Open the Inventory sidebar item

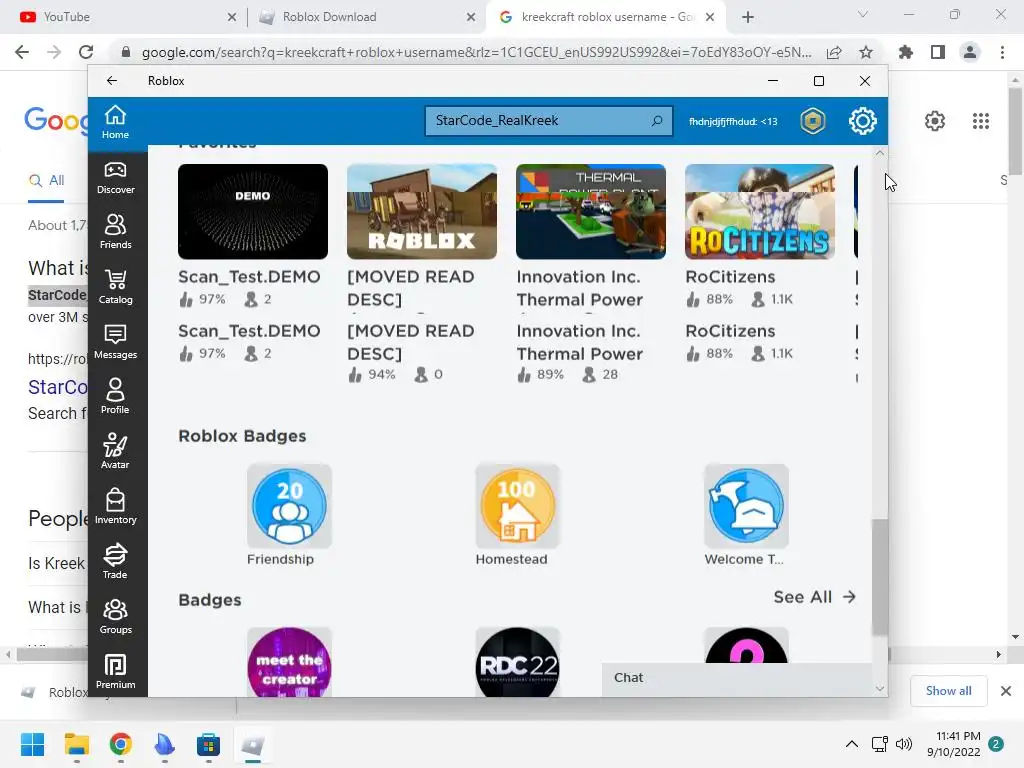[116, 507]
